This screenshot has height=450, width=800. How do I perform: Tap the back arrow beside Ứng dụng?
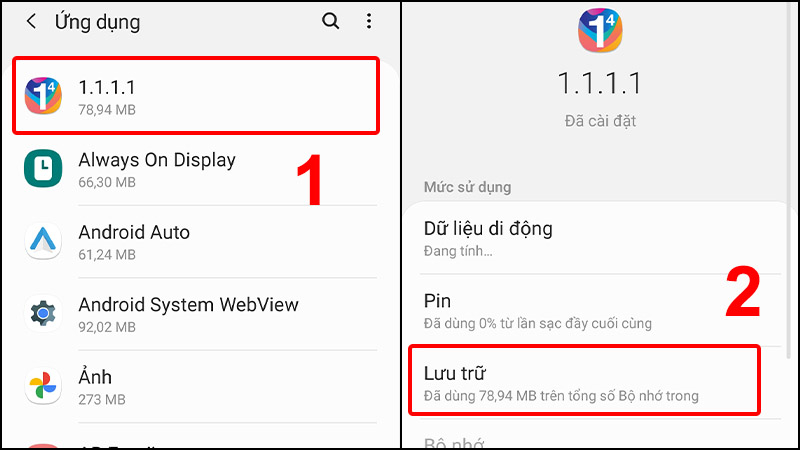(x=32, y=21)
